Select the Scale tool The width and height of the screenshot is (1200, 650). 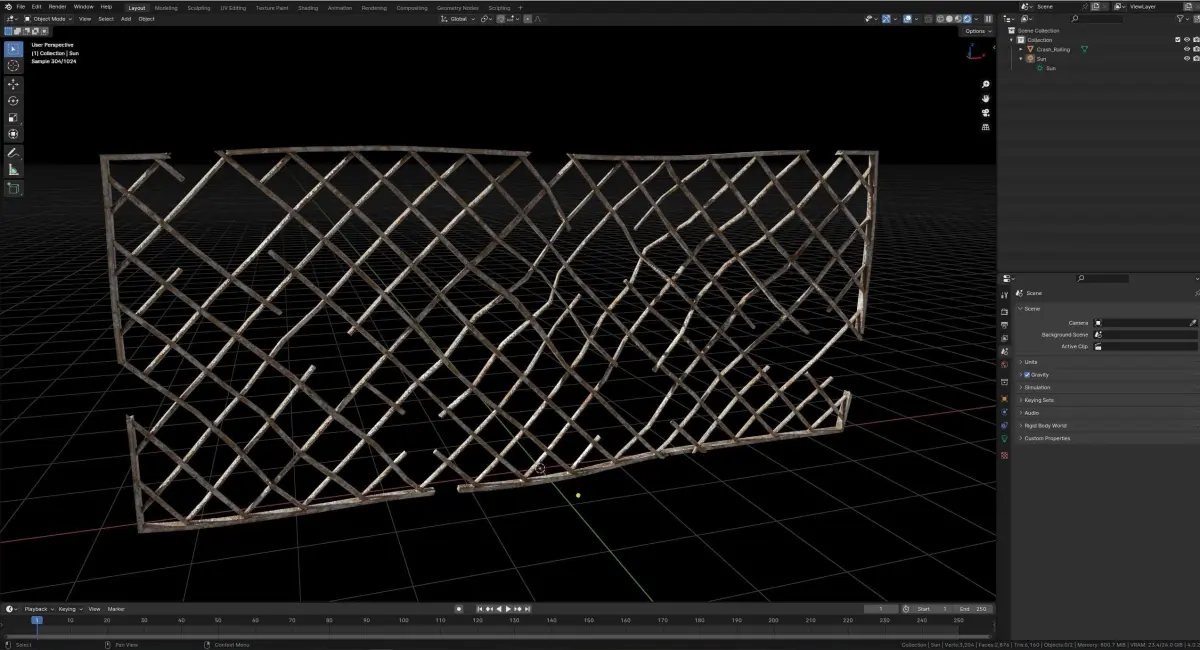14,118
